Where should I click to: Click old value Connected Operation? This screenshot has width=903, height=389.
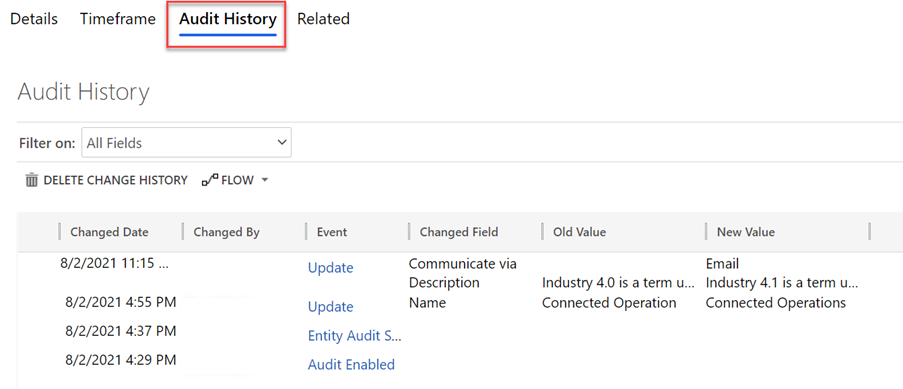click(x=609, y=302)
